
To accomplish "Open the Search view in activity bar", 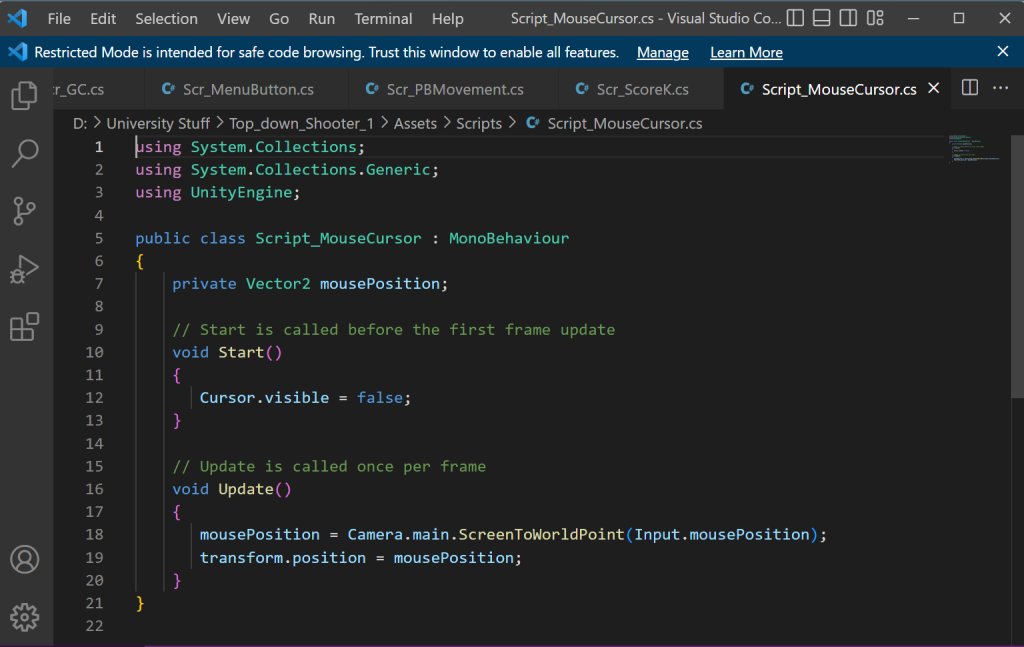I will pos(24,153).
